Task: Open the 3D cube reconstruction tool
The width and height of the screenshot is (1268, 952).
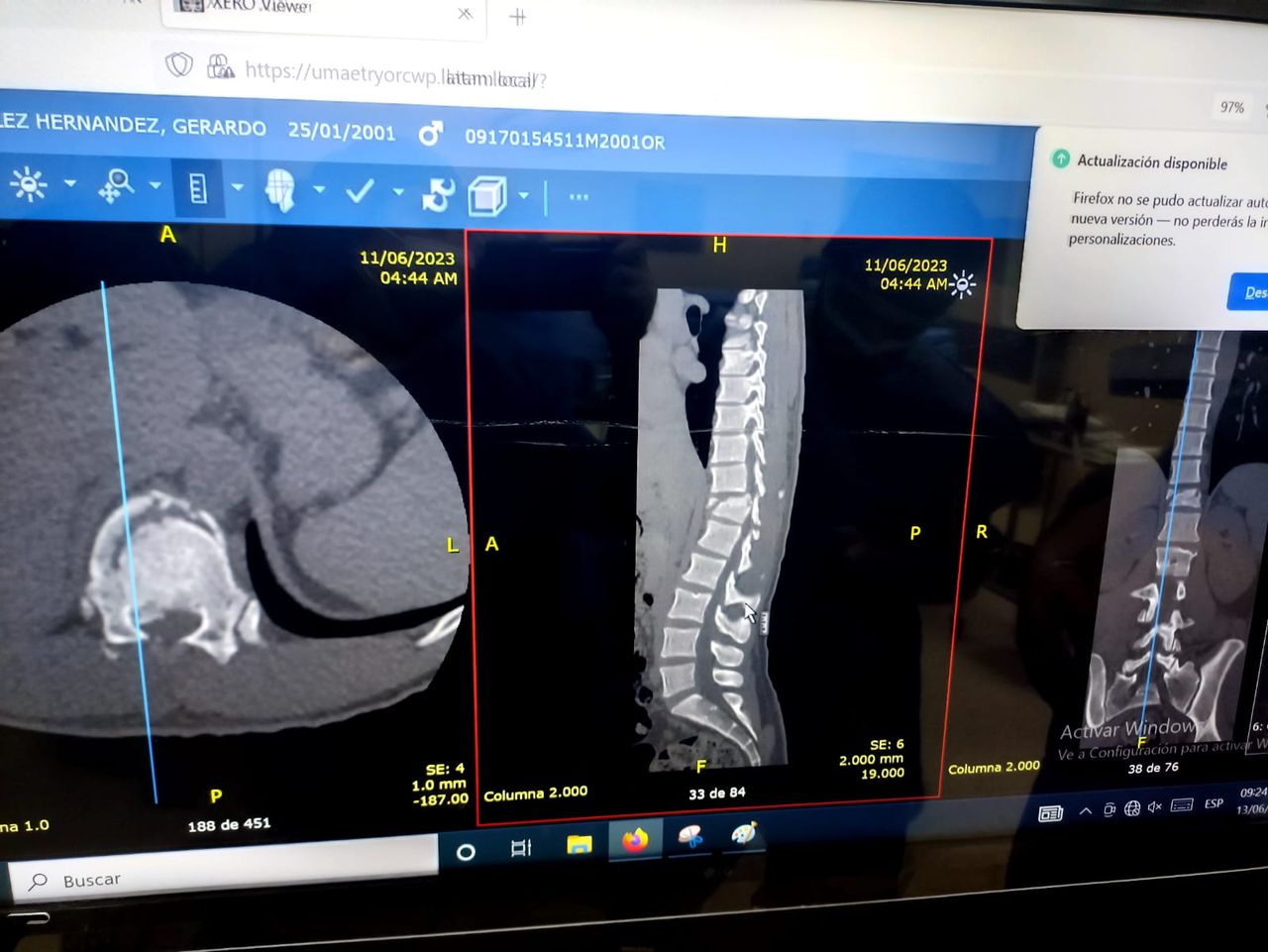Action: point(486,196)
